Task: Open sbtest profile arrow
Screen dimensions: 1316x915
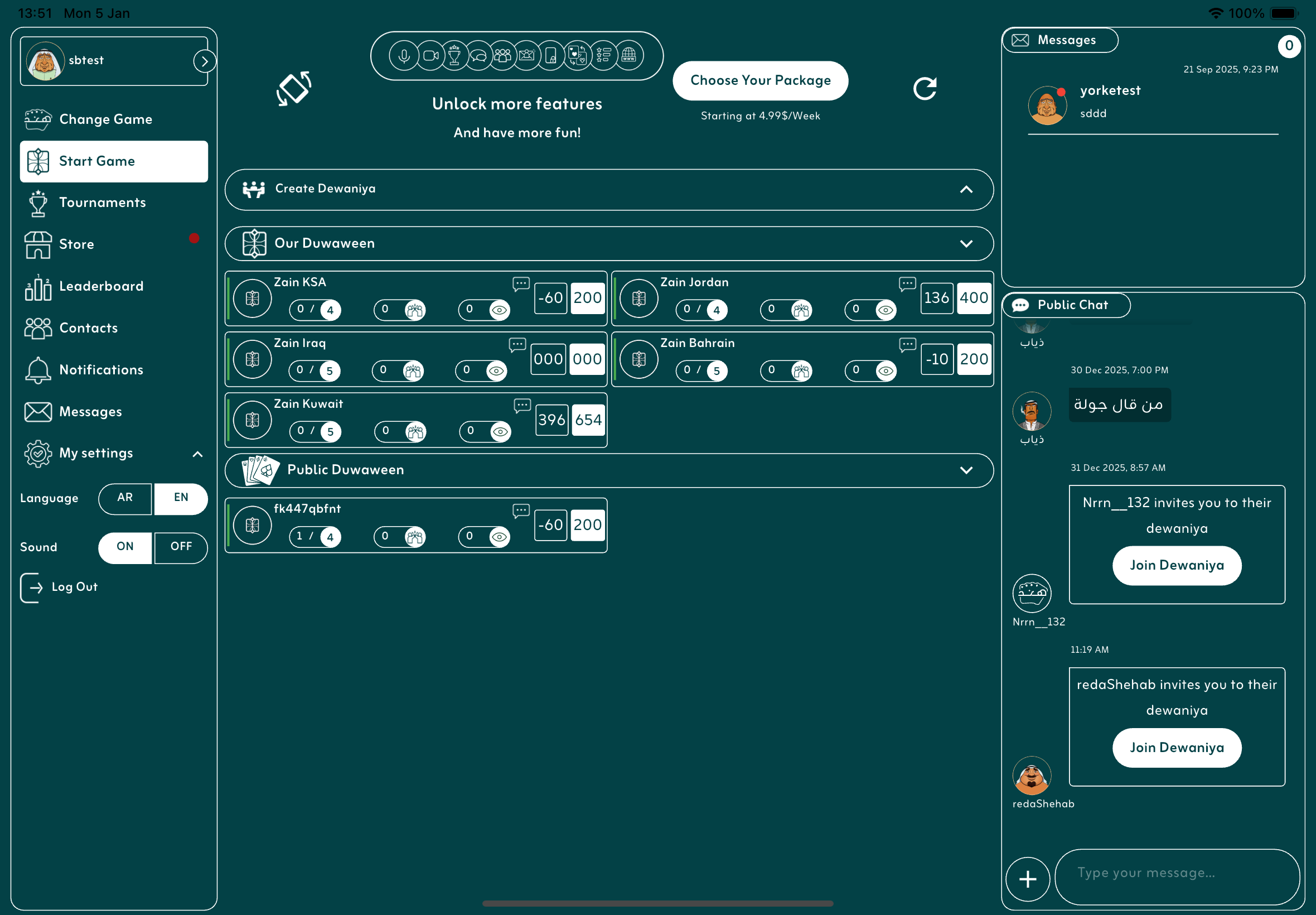Action: (x=204, y=61)
